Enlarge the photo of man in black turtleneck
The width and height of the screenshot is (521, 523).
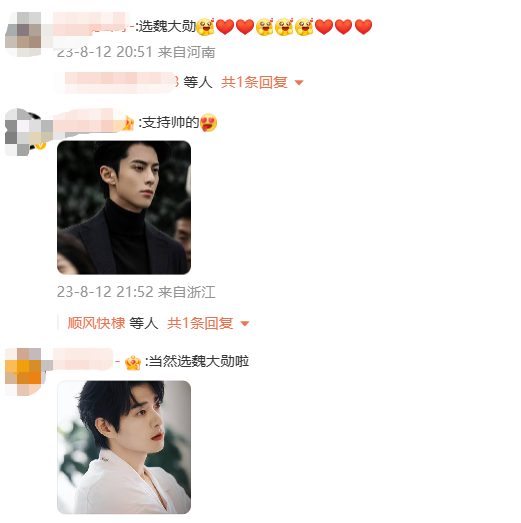124,207
